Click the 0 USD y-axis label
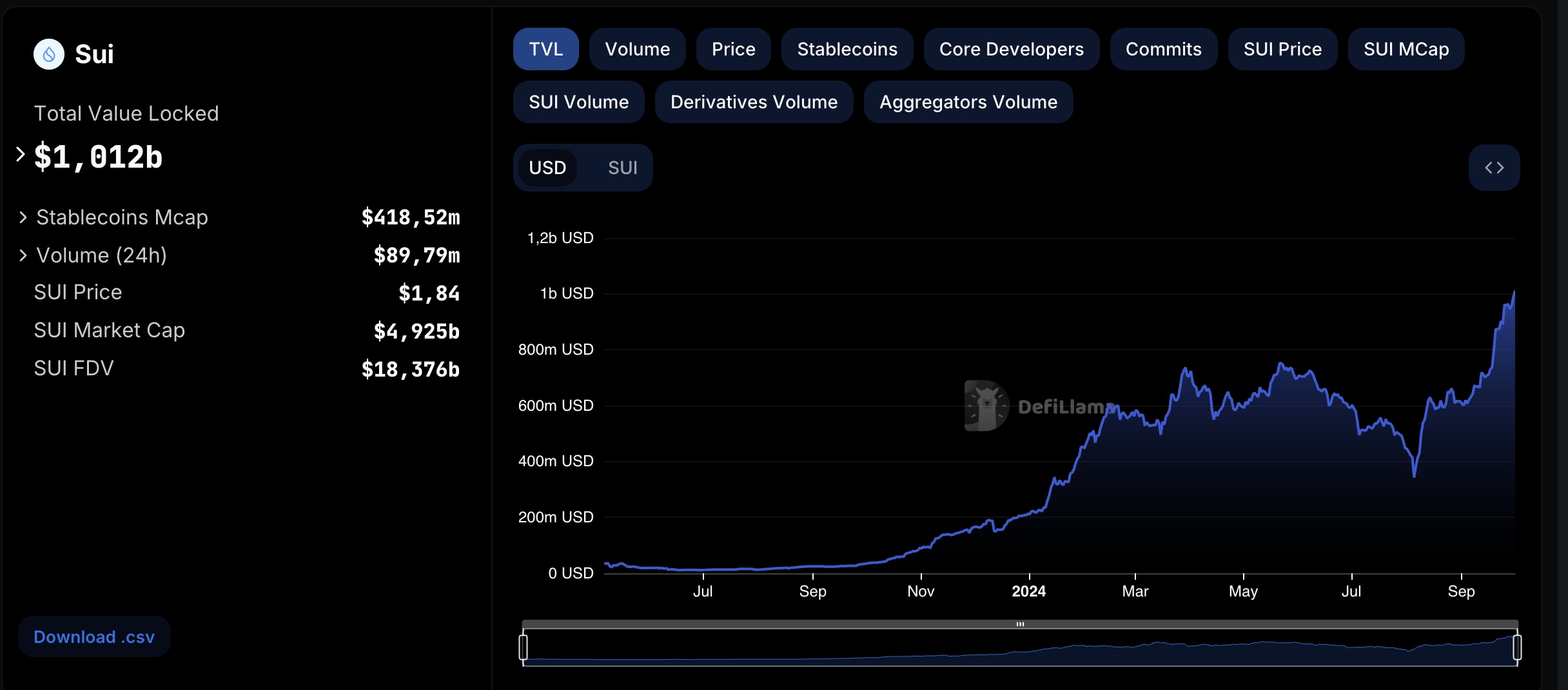 coord(571,573)
